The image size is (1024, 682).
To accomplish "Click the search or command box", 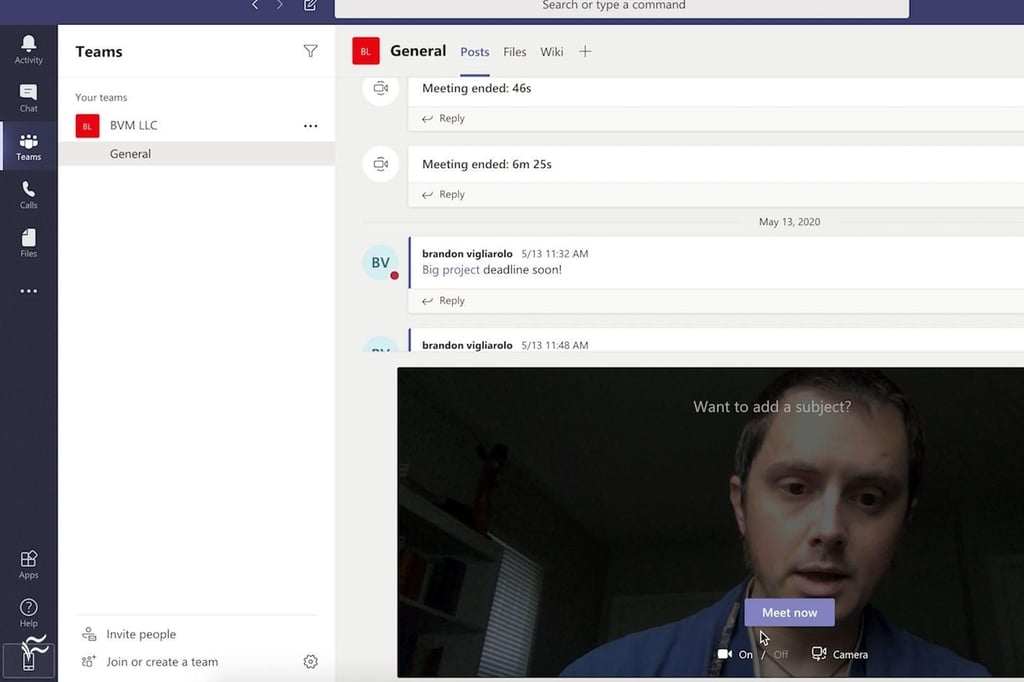I will coord(622,7).
